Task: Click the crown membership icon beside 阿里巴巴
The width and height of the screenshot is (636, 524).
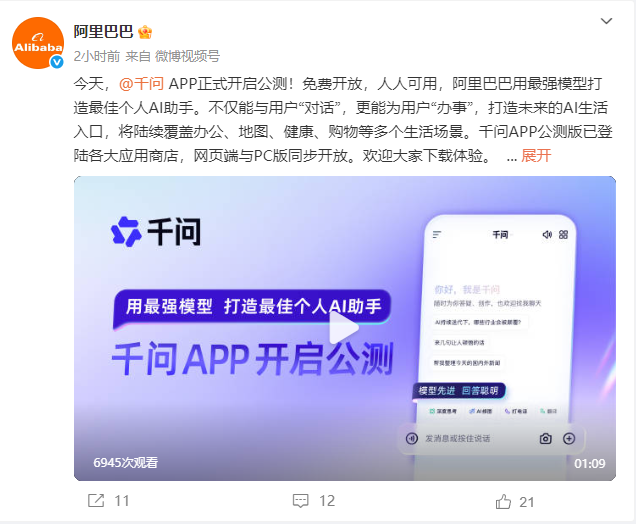Action: click(x=145, y=32)
